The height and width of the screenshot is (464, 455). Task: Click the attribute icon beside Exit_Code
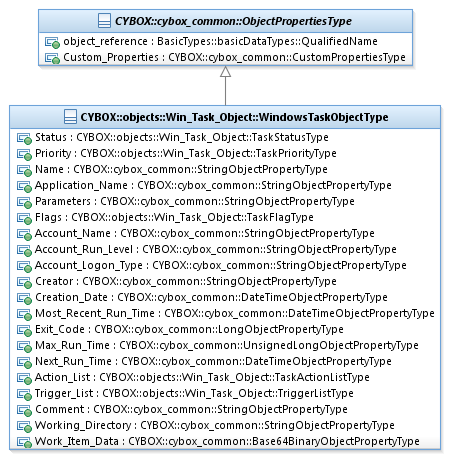24,330
